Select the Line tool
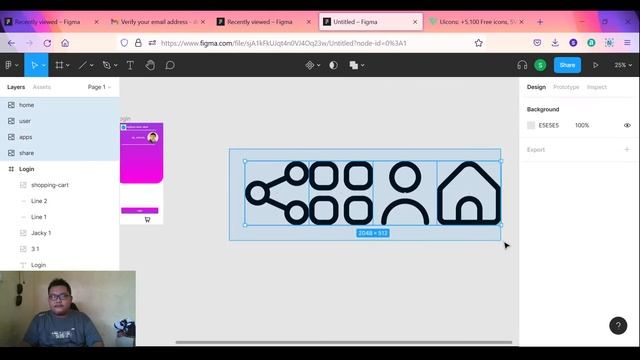Image resolution: width=640 pixels, height=360 pixels. (83, 65)
